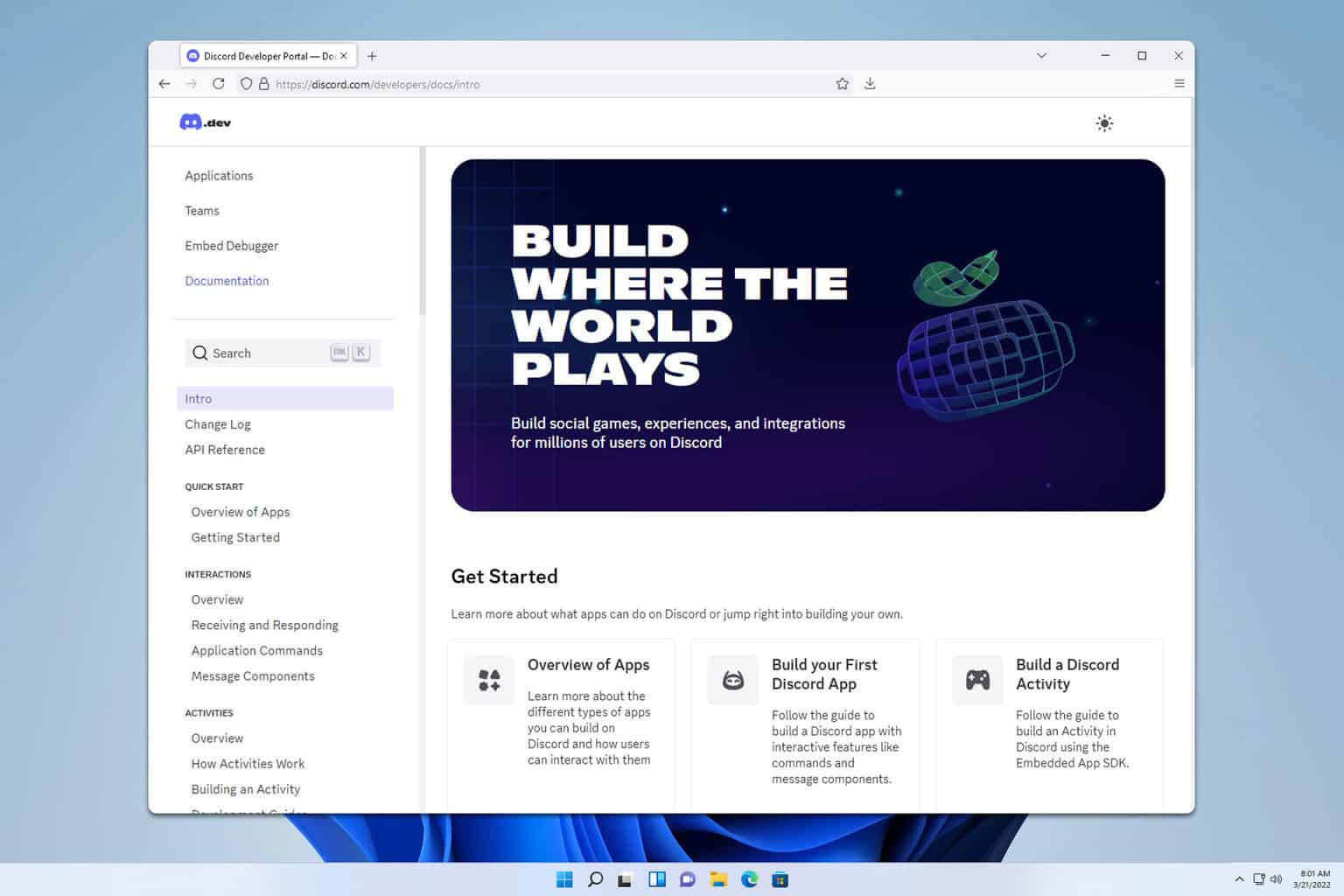
Task: Open the API Reference page
Action: [x=225, y=450]
